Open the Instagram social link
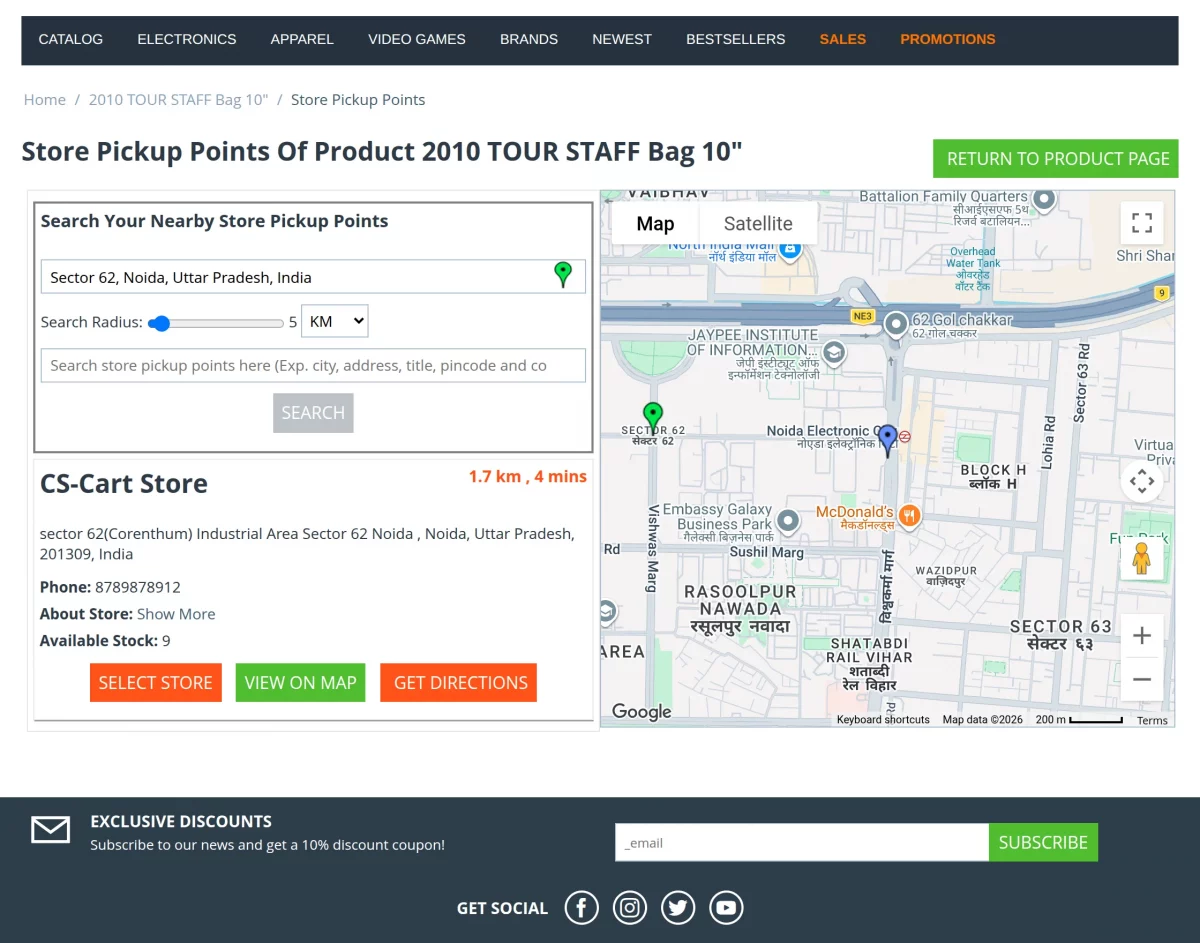Viewport: 1200px width, 943px height. pos(630,908)
